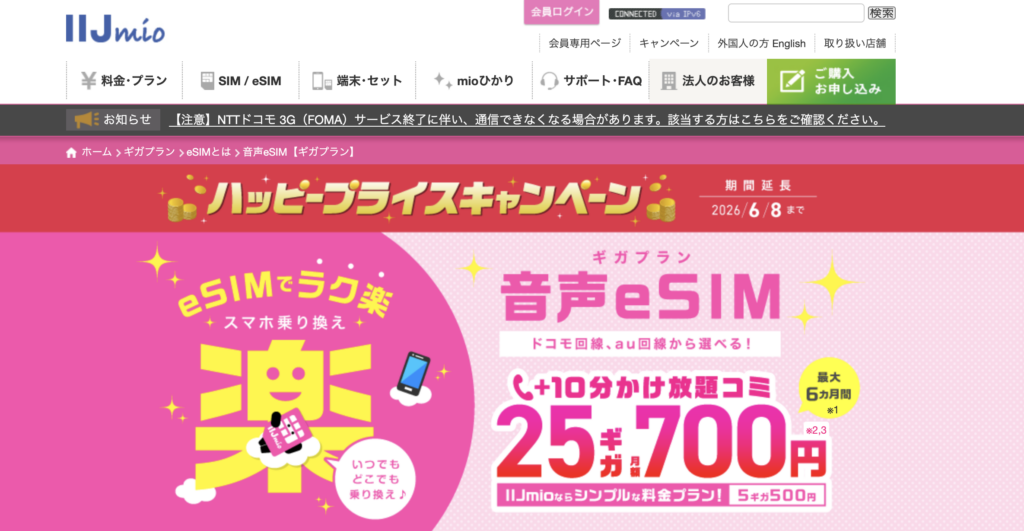
Task: Open the キャンペーン top menu link
Action: coord(669,43)
